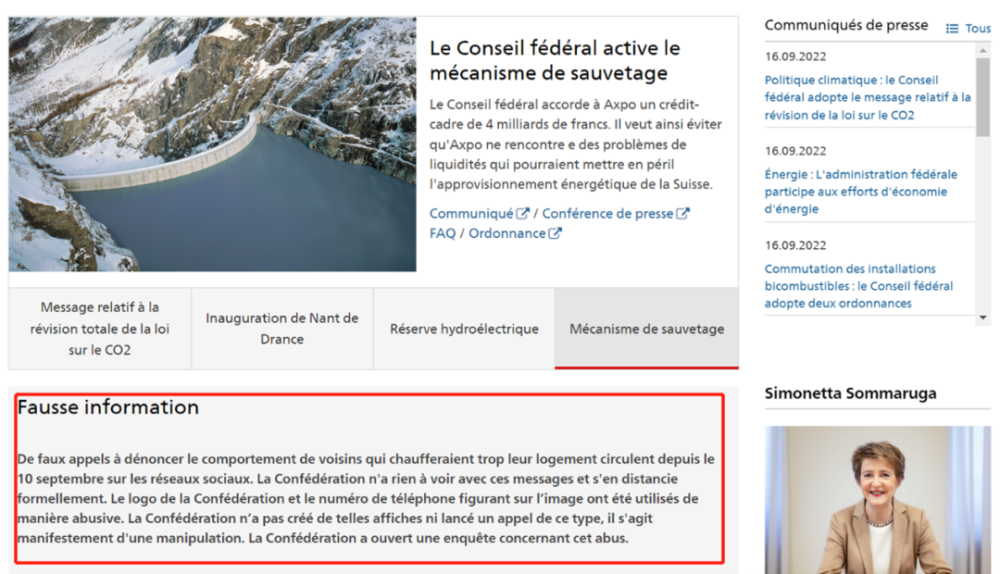This screenshot has height=574, width=1000.
Task: Click the list icon next to Tous
Action: click(x=952, y=29)
